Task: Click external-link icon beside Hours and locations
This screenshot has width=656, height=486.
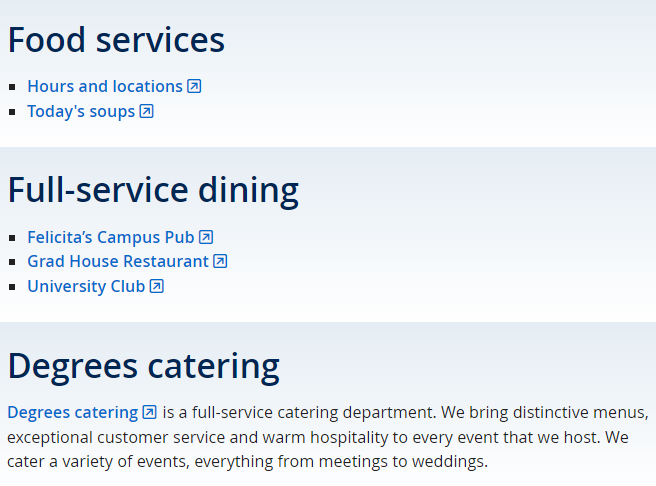Action: tap(194, 86)
